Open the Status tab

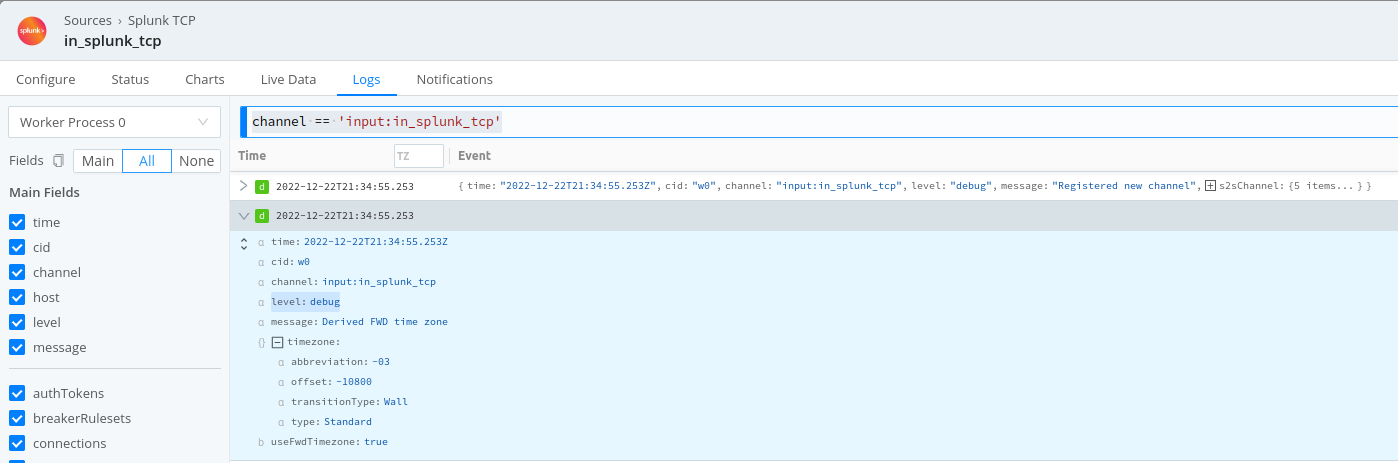(x=130, y=79)
